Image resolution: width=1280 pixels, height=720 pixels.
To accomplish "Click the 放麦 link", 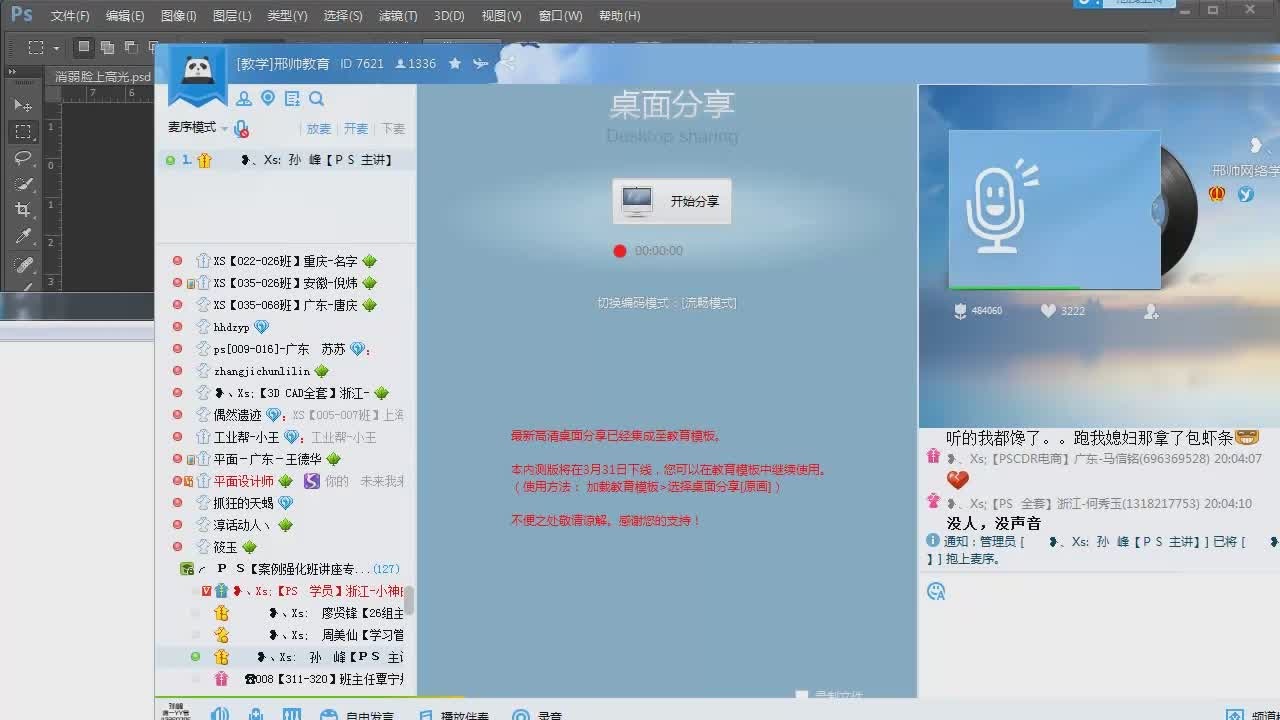I will pyautogui.click(x=319, y=129).
